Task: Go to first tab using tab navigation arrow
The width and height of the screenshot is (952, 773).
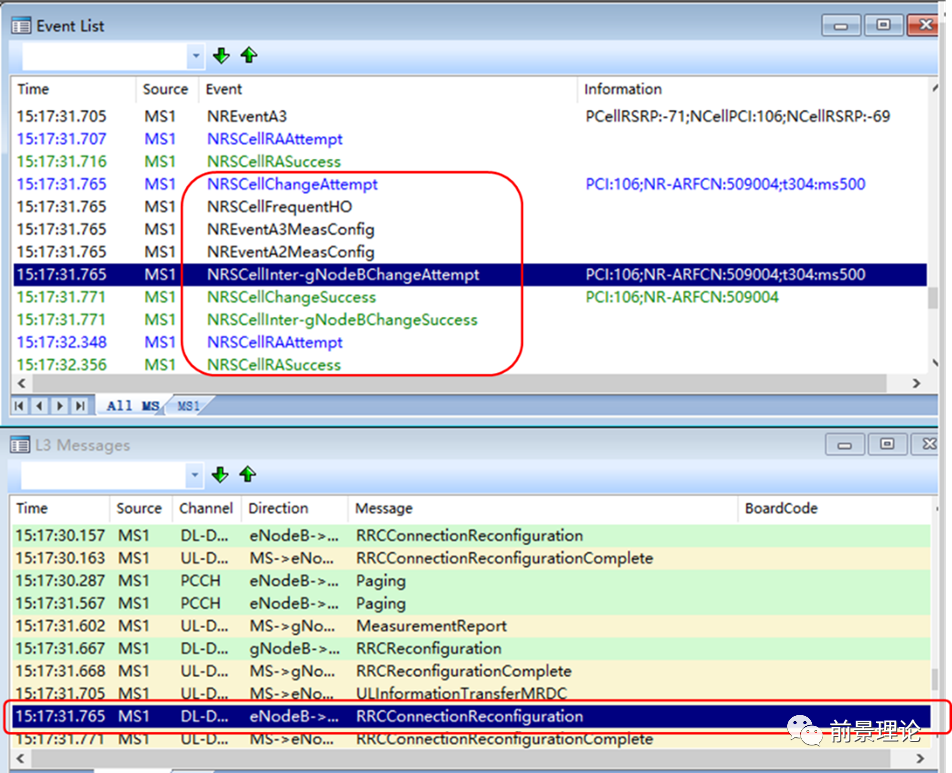Action: (x=19, y=406)
